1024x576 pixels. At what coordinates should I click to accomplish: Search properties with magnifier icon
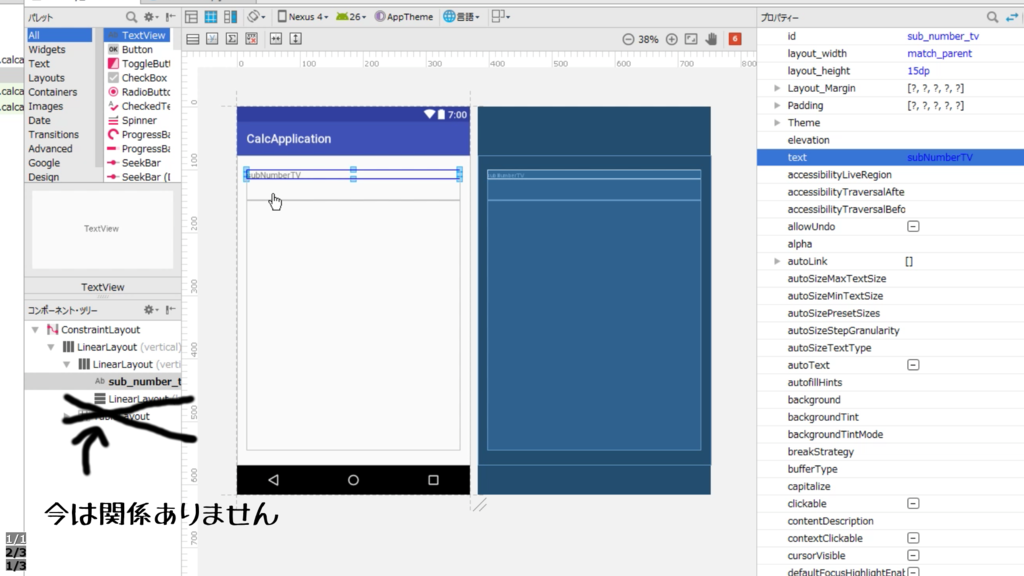coord(993,18)
